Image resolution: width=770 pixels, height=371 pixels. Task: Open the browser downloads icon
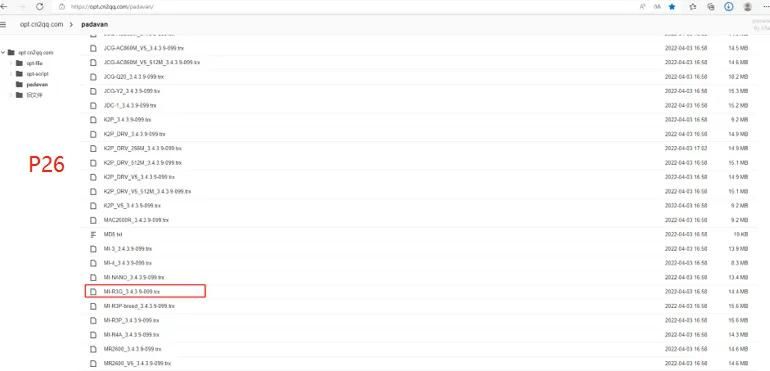pyautogui.click(x=729, y=7)
